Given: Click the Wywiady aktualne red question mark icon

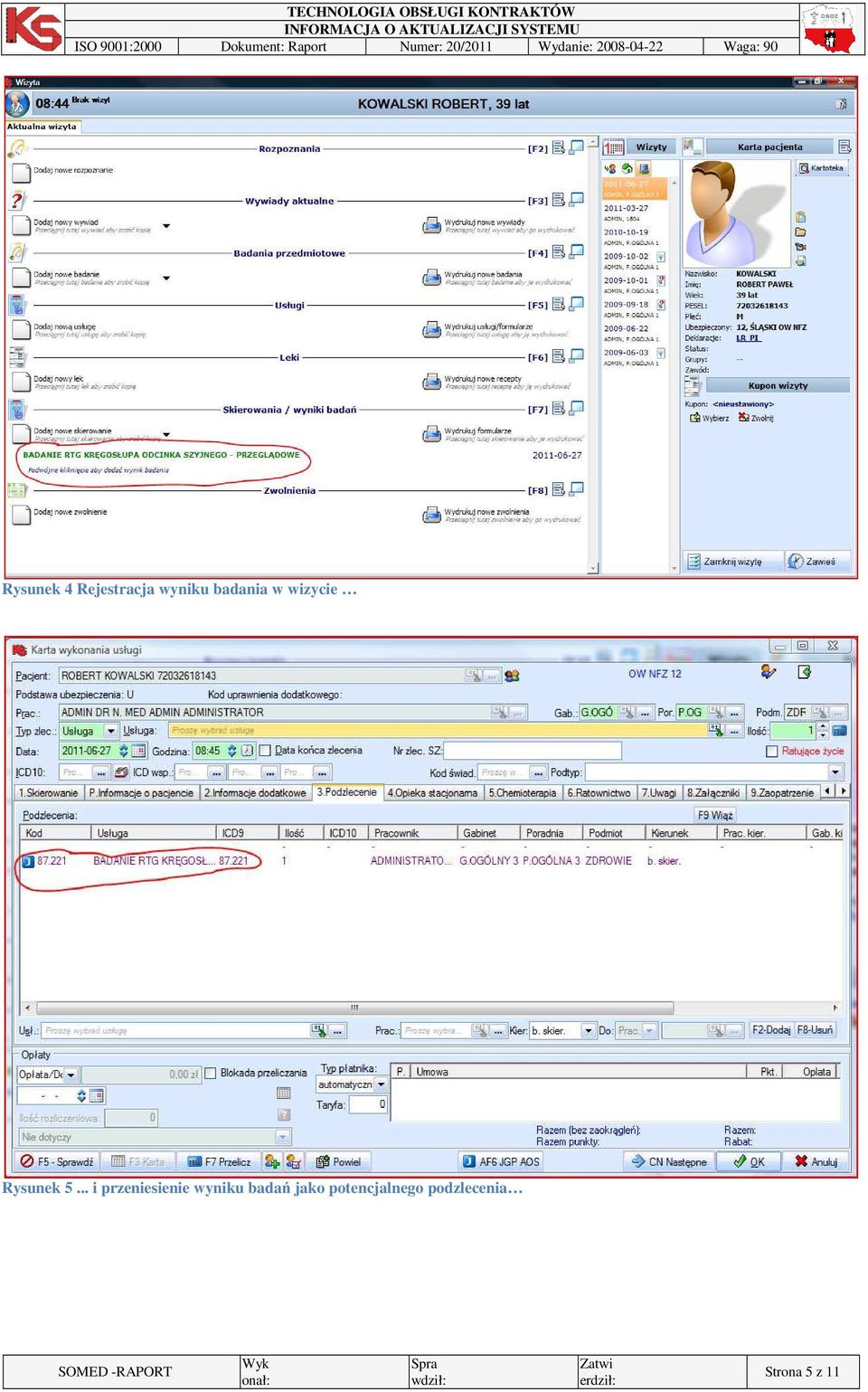Looking at the screenshot, I should click(17, 201).
